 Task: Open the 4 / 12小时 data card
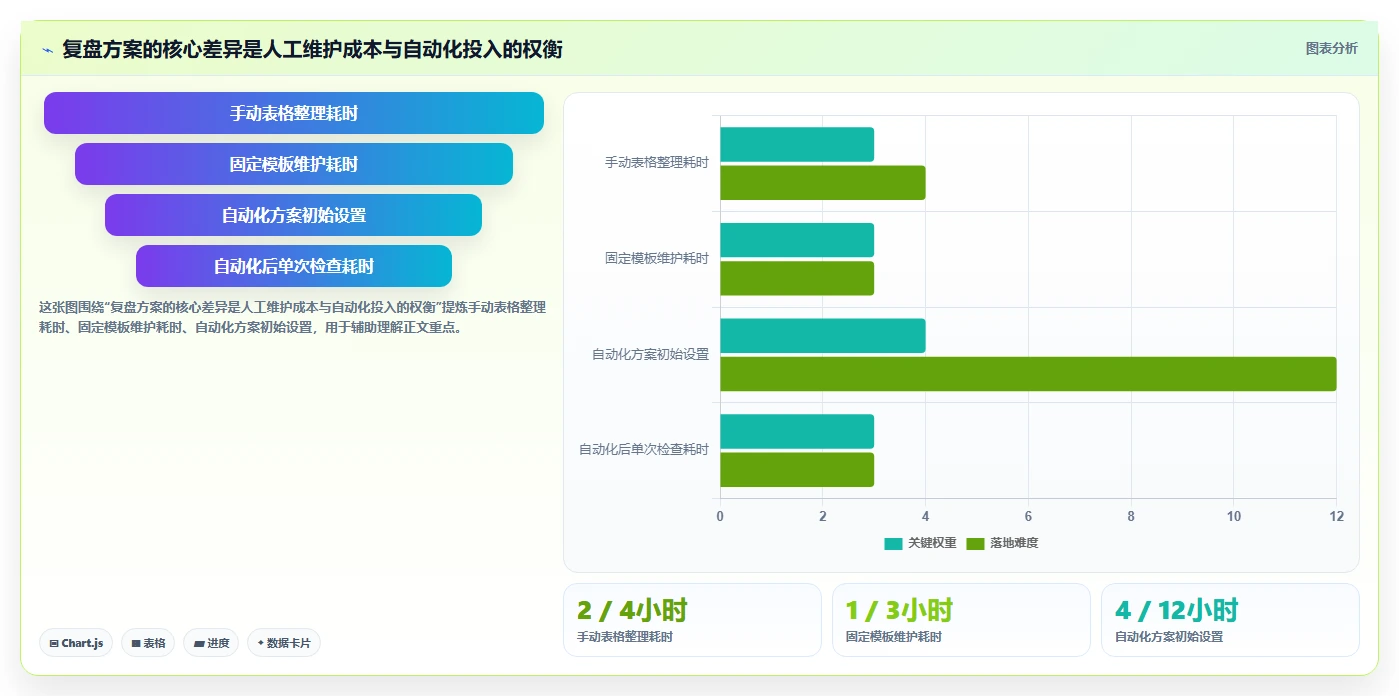click(1230, 620)
